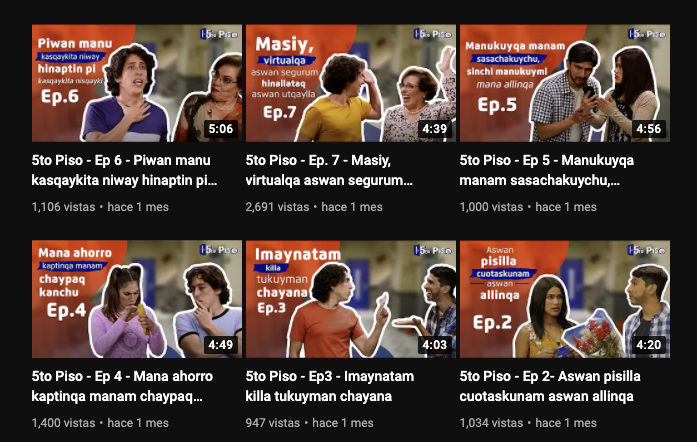Click the 4:49 duration badge on Ep.4
Viewport: 697px width, 442px height.
click(x=220, y=345)
